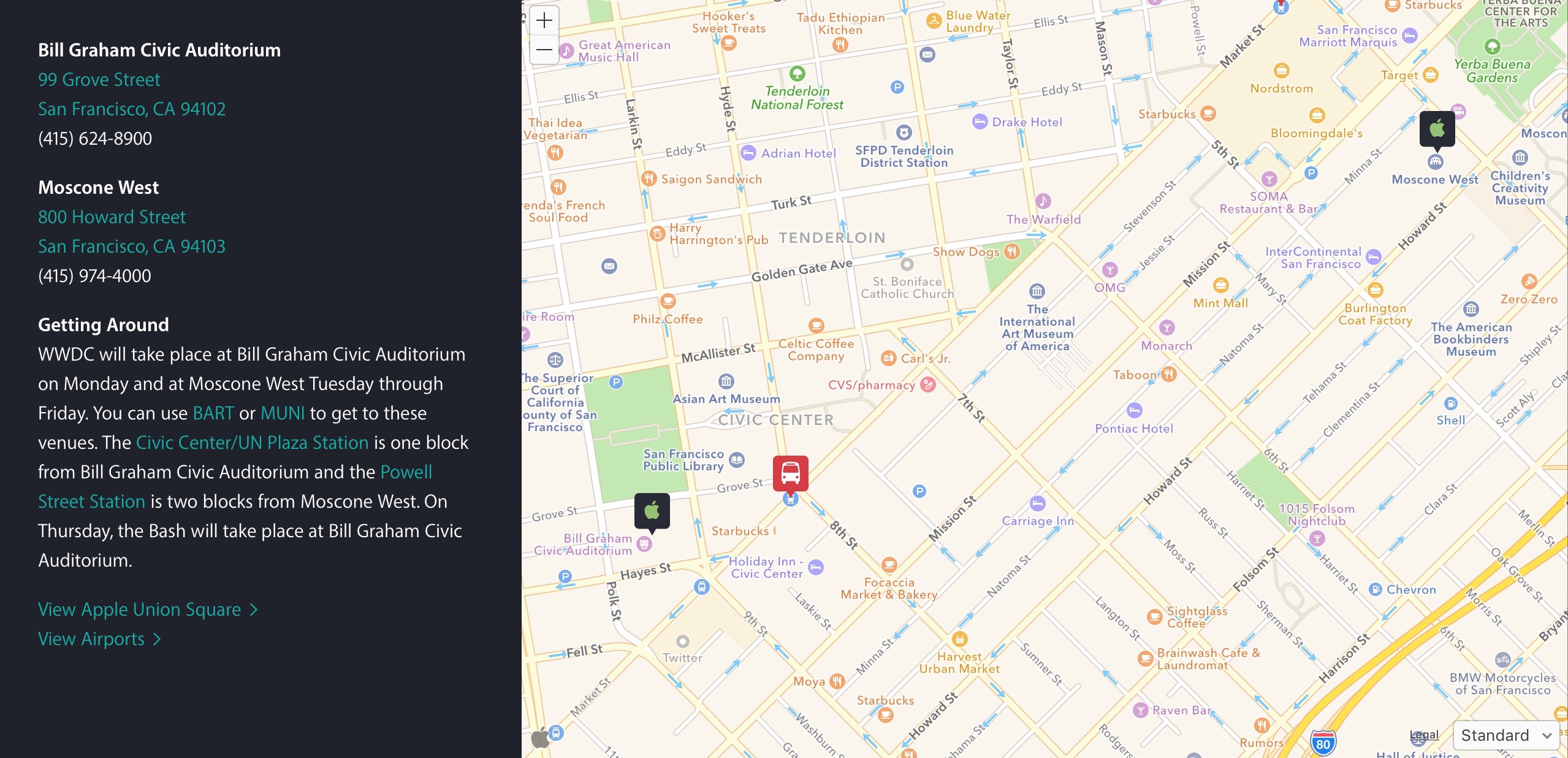The image size is (1568, 758).
Task: Zoom out with the minus button
Action: (x=544, y=50)
